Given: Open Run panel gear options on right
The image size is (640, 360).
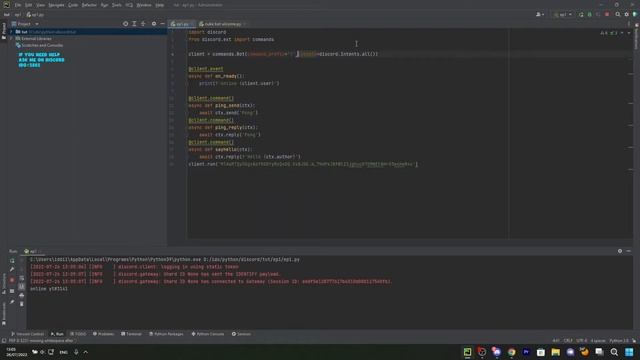Looking at the screenshot, I should click(x=620, y=251).
